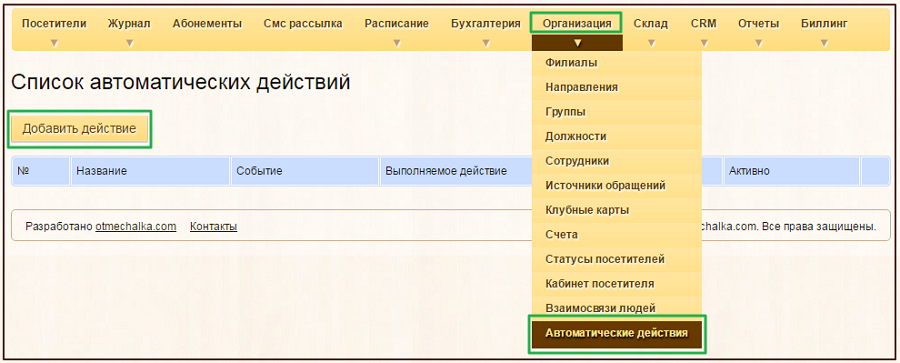Open the Посетители menu
This screenshot has width=900, height=363.
click(x=54, y=24)
